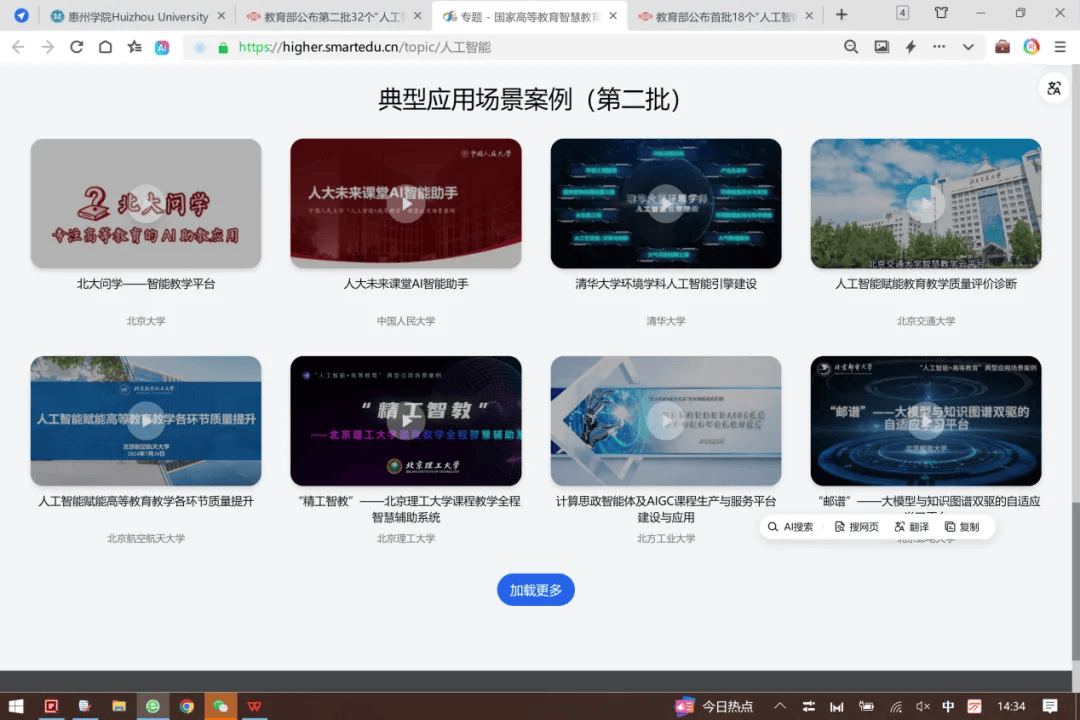Viewport: 1080px width, 720px height.
Task: Open the briefcase workspace icon in the toolbar
Action: pos(1002,47)
